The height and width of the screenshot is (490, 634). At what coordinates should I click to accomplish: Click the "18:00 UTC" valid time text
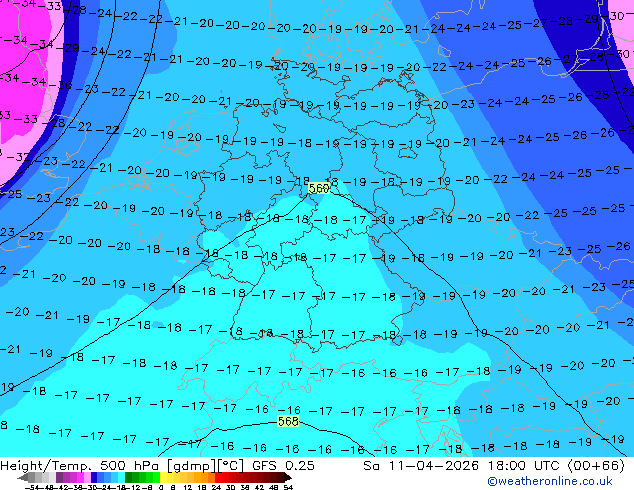point(524,465)
